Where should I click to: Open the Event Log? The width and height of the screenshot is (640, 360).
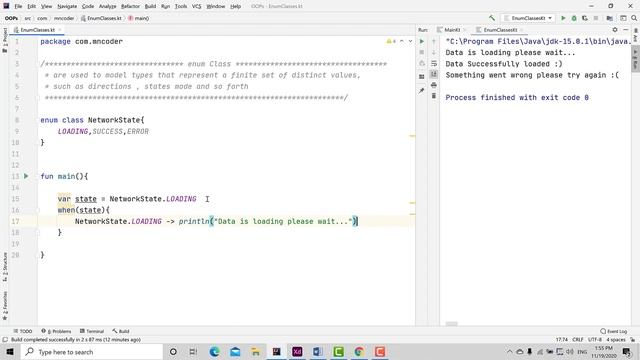pyautogui.click(x=614, y=331)
